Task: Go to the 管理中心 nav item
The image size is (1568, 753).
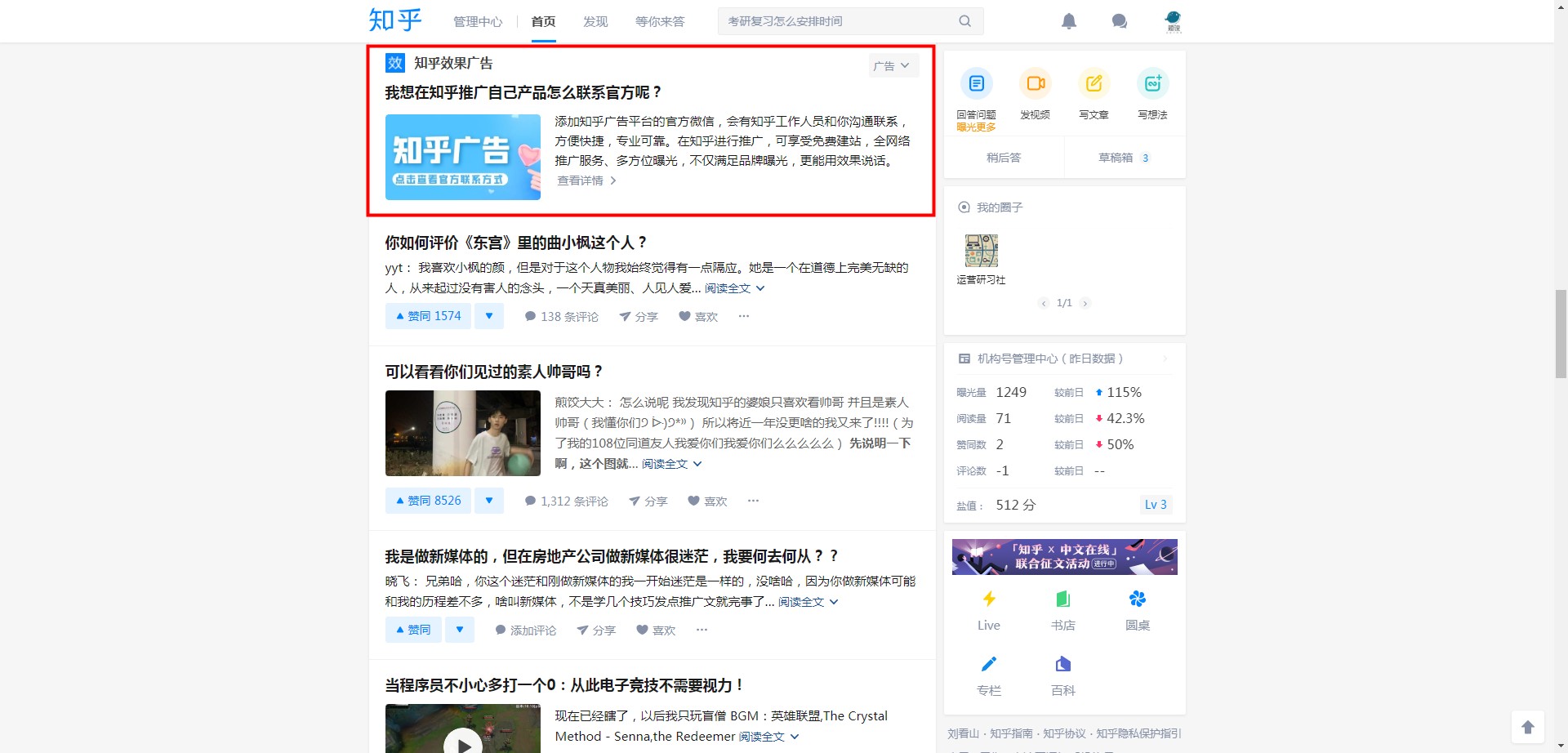Action: [x=479, y=22]
